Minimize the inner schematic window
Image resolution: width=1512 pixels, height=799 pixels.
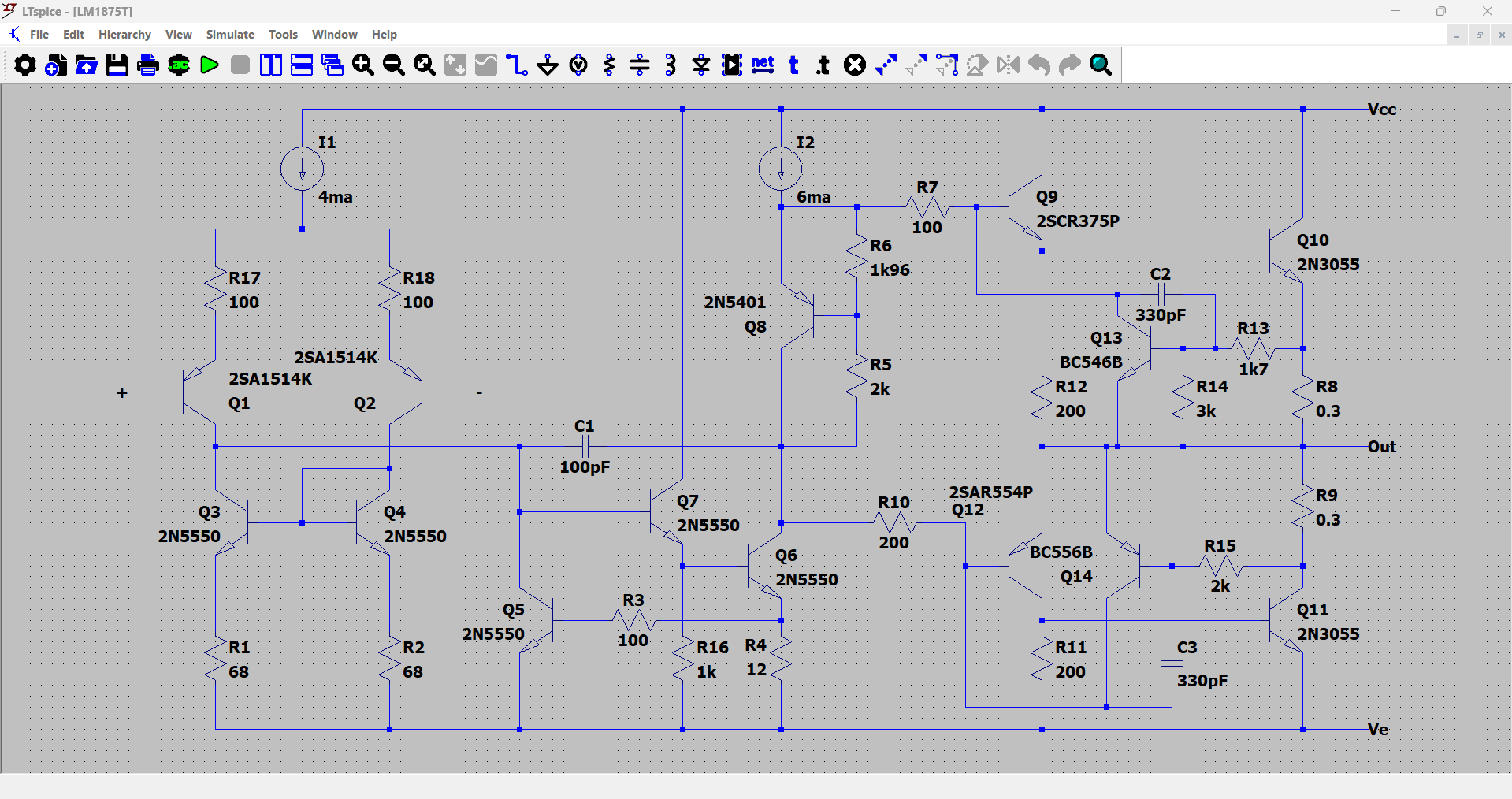(x=1457, y=35)
